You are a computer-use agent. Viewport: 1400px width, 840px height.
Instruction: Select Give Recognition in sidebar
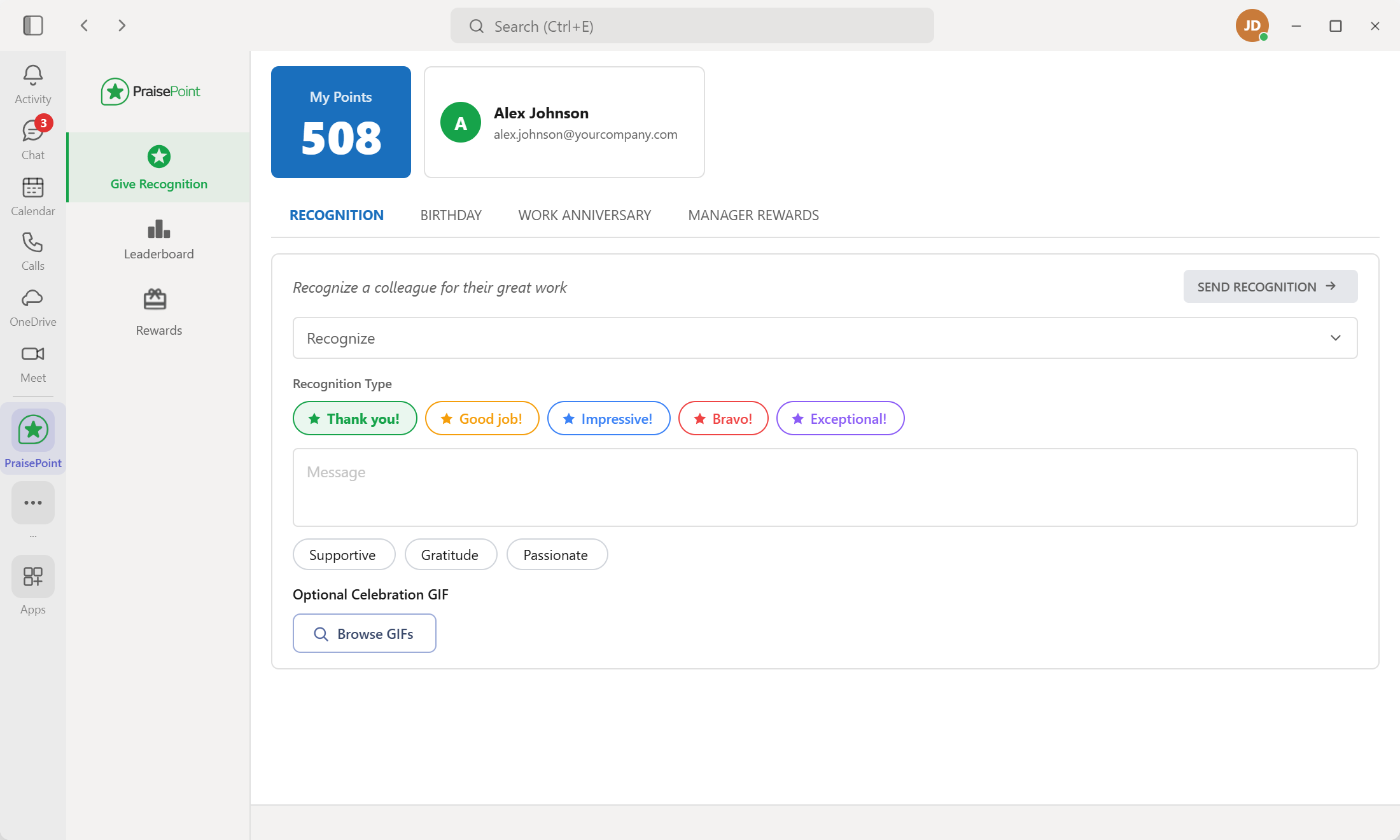[x=159, y=167]
